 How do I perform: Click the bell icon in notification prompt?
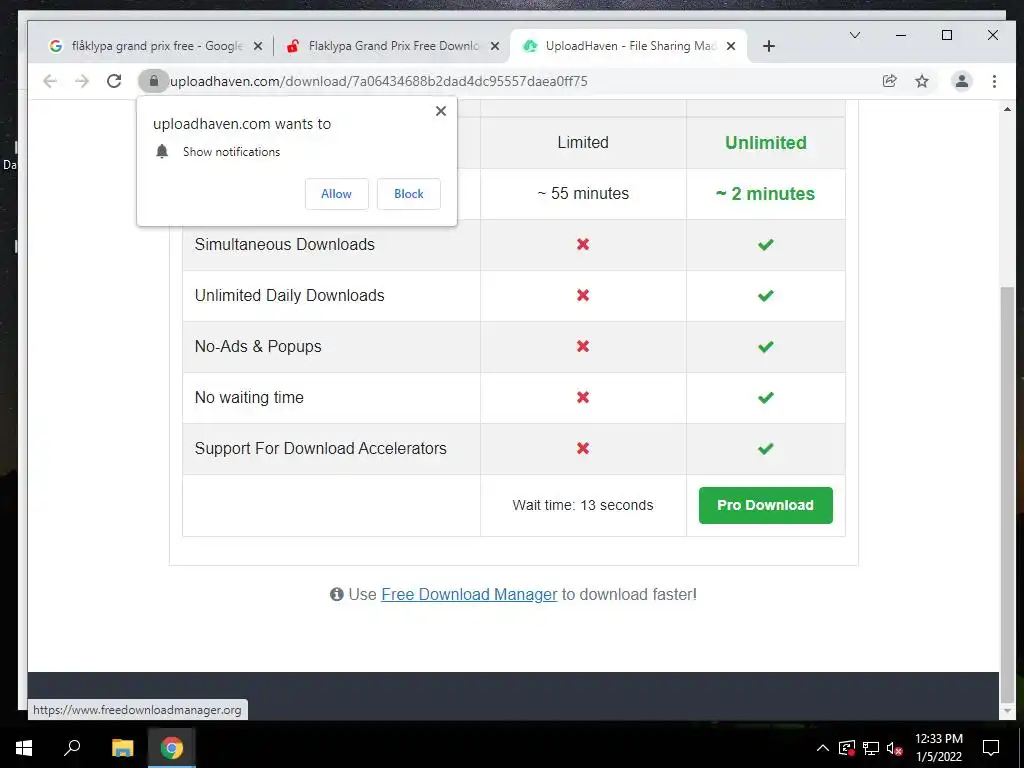tap(162, 152)
